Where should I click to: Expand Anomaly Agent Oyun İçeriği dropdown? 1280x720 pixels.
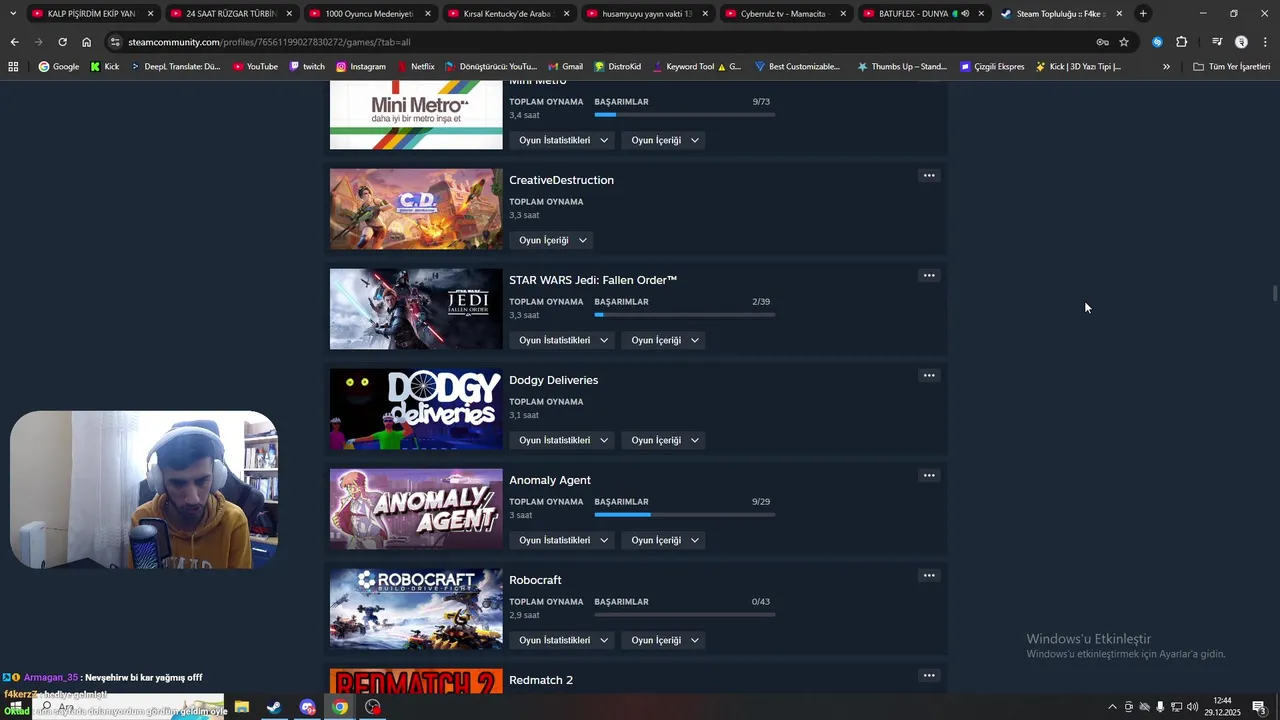[x=665, y=540]
